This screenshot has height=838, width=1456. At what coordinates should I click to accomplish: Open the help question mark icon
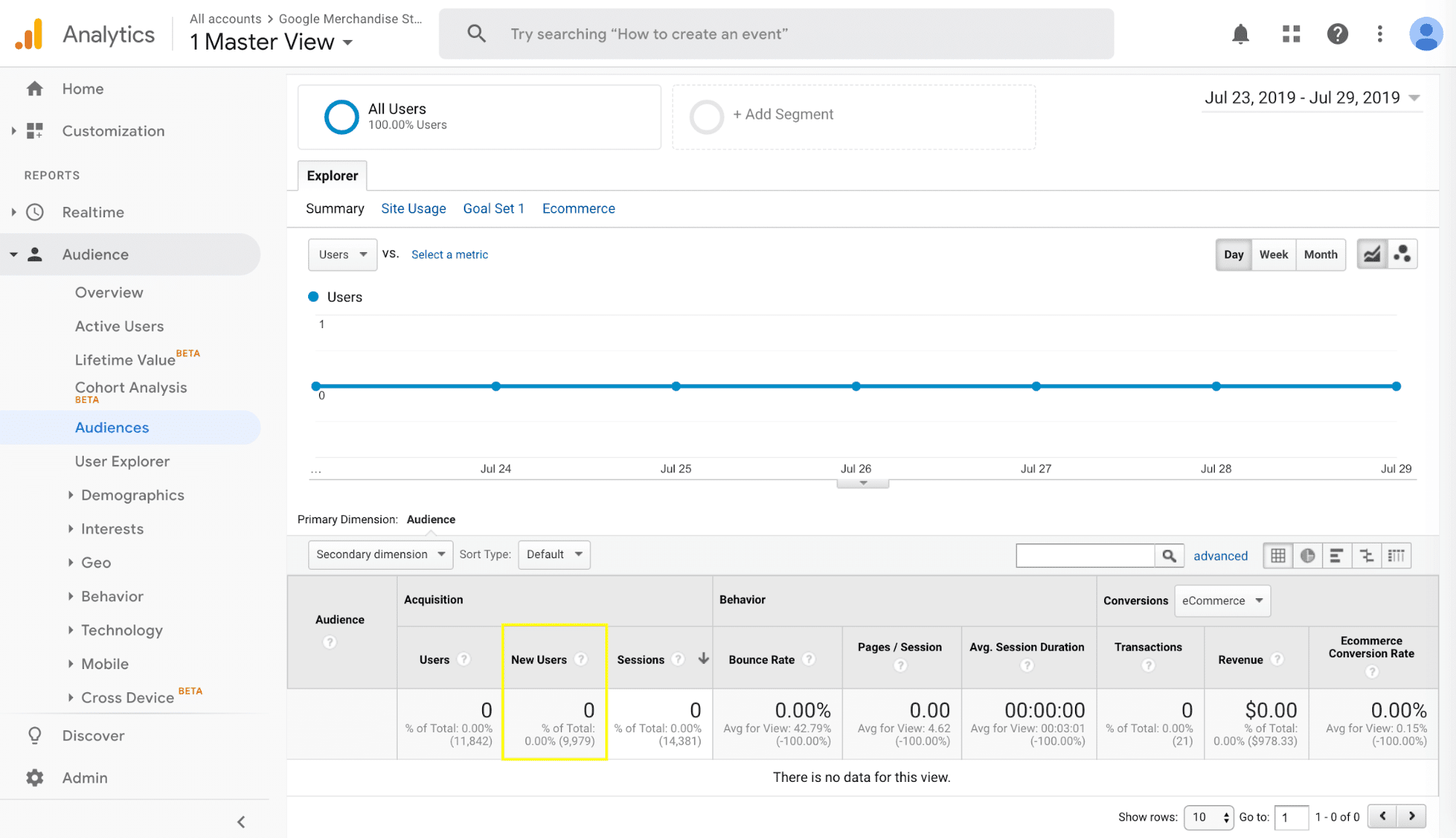click(1337, 34)
